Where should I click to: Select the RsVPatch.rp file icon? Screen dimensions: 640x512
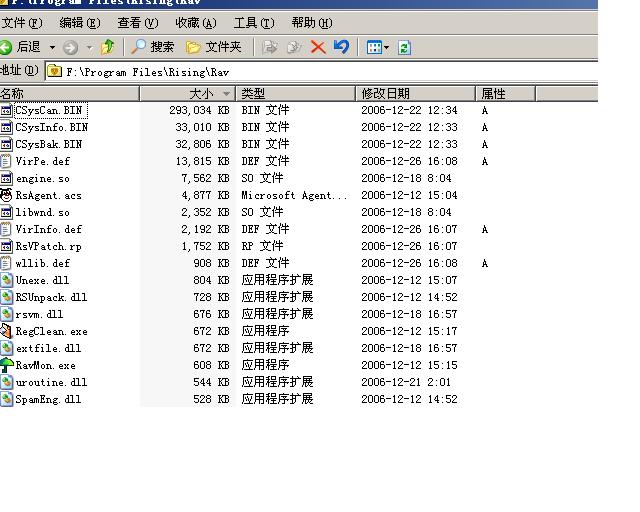pos(6,246)
